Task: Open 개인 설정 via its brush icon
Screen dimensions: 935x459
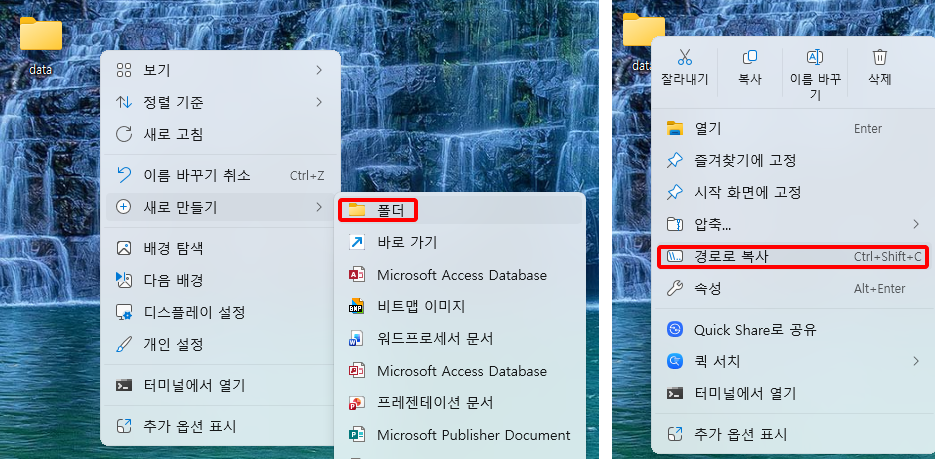Action: click(x=123, y=345)
